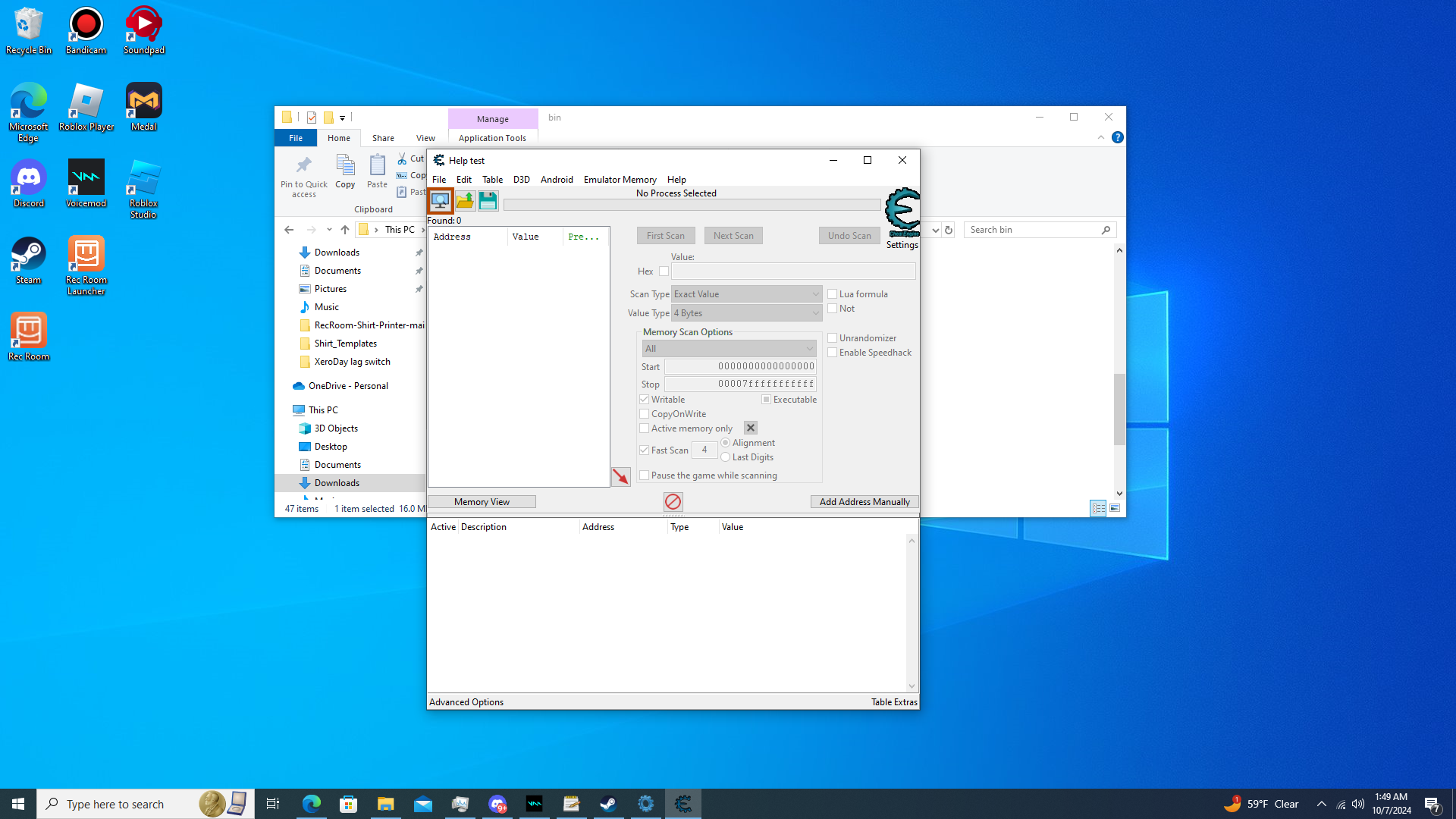Click Add Address Manually button
The width and height of the screenshot is (1456, 819).
(x=864, y=502)
